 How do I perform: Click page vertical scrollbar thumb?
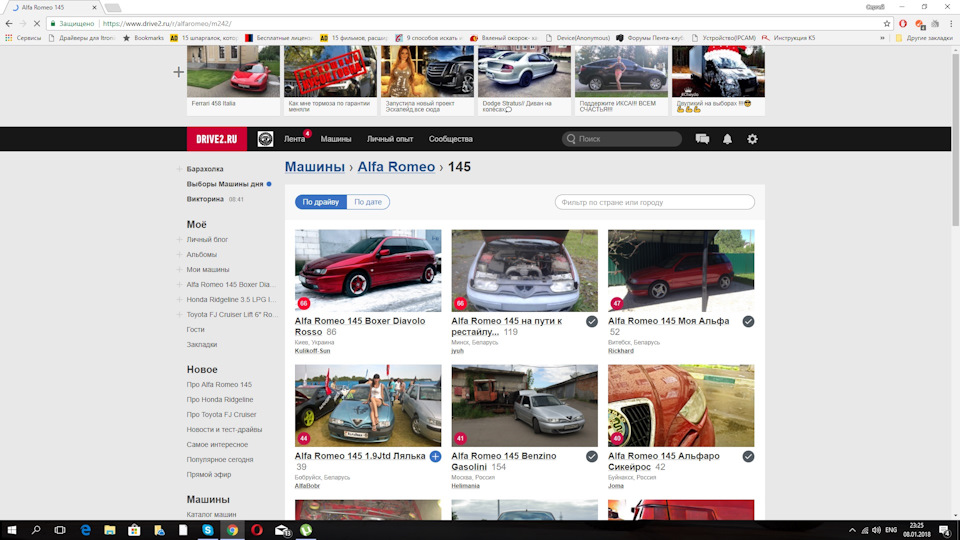click(x=955, y=138)
